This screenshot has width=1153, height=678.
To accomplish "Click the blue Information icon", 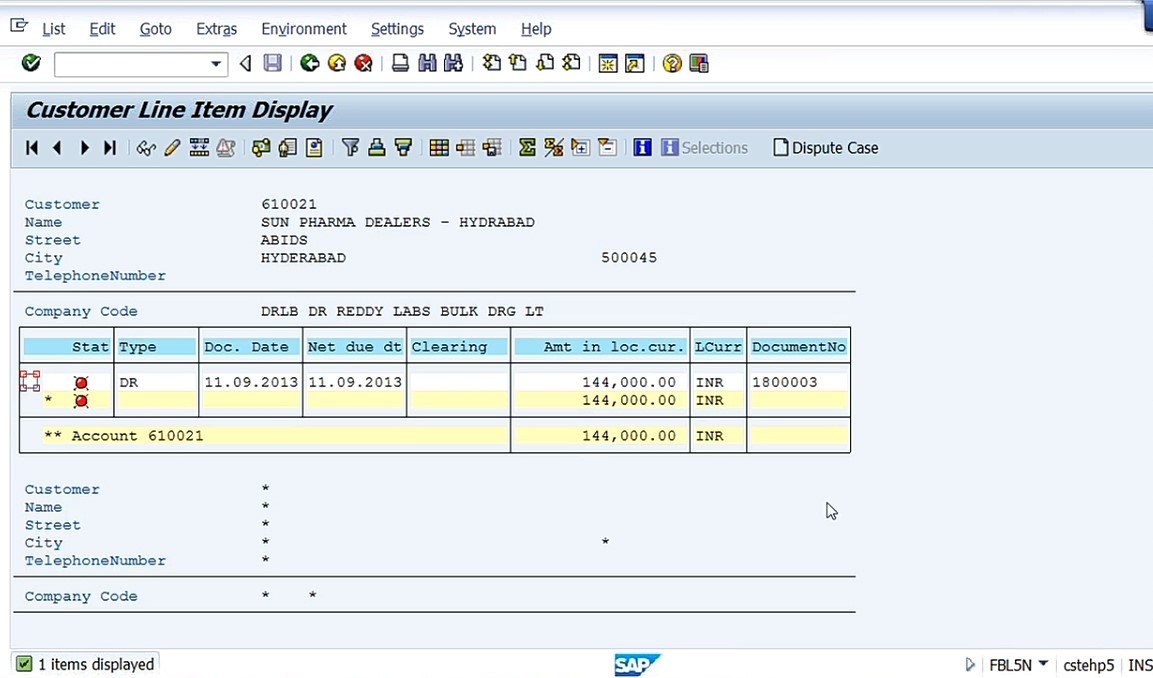I will click(642, 148).
